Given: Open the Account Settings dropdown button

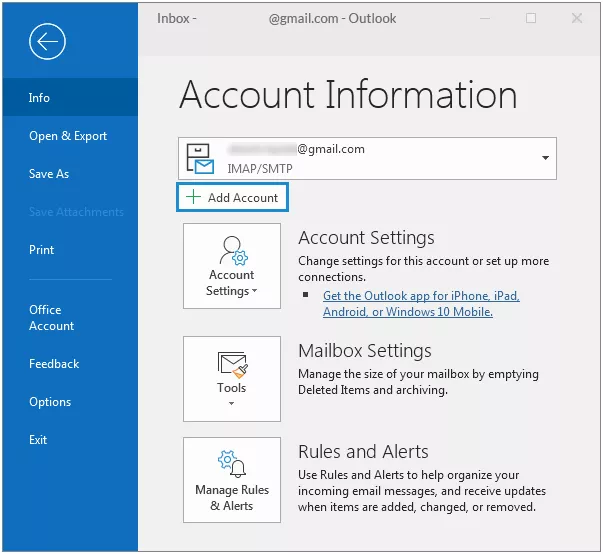Looking at the screenshot, I should click(x=232, y=266).
